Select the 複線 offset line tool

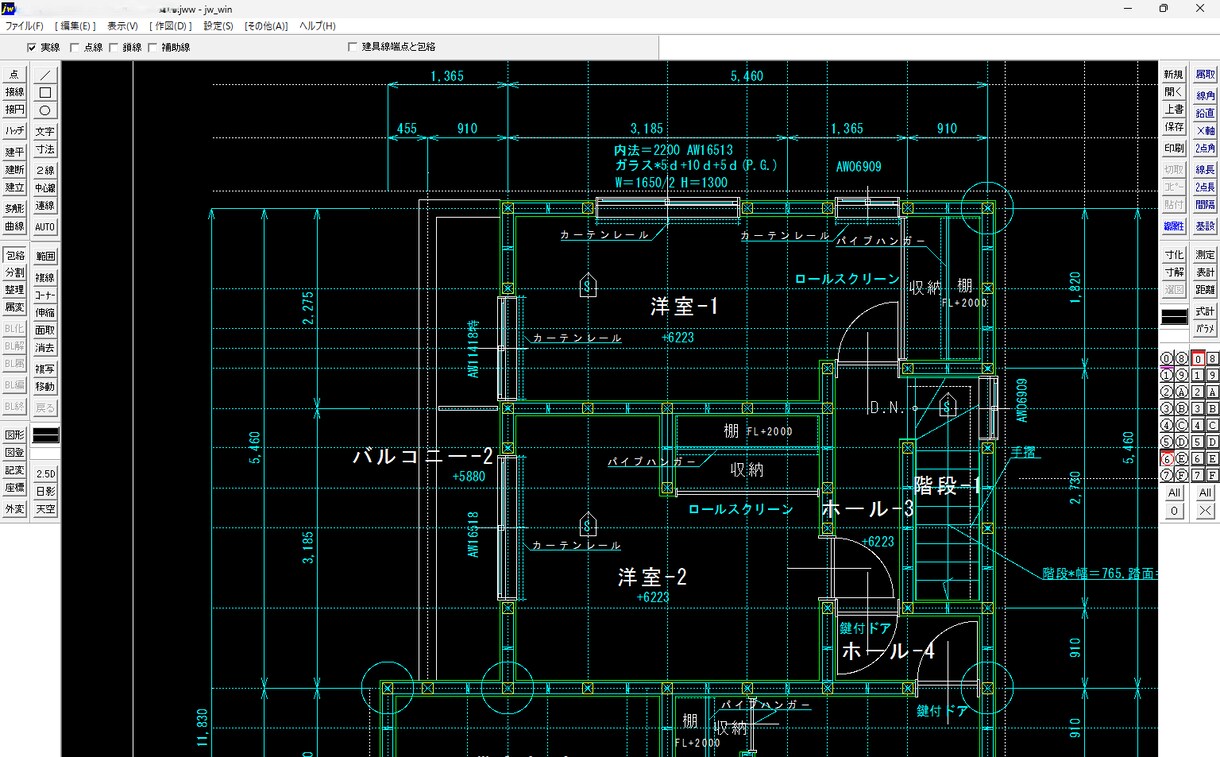[x=45, y=278]
